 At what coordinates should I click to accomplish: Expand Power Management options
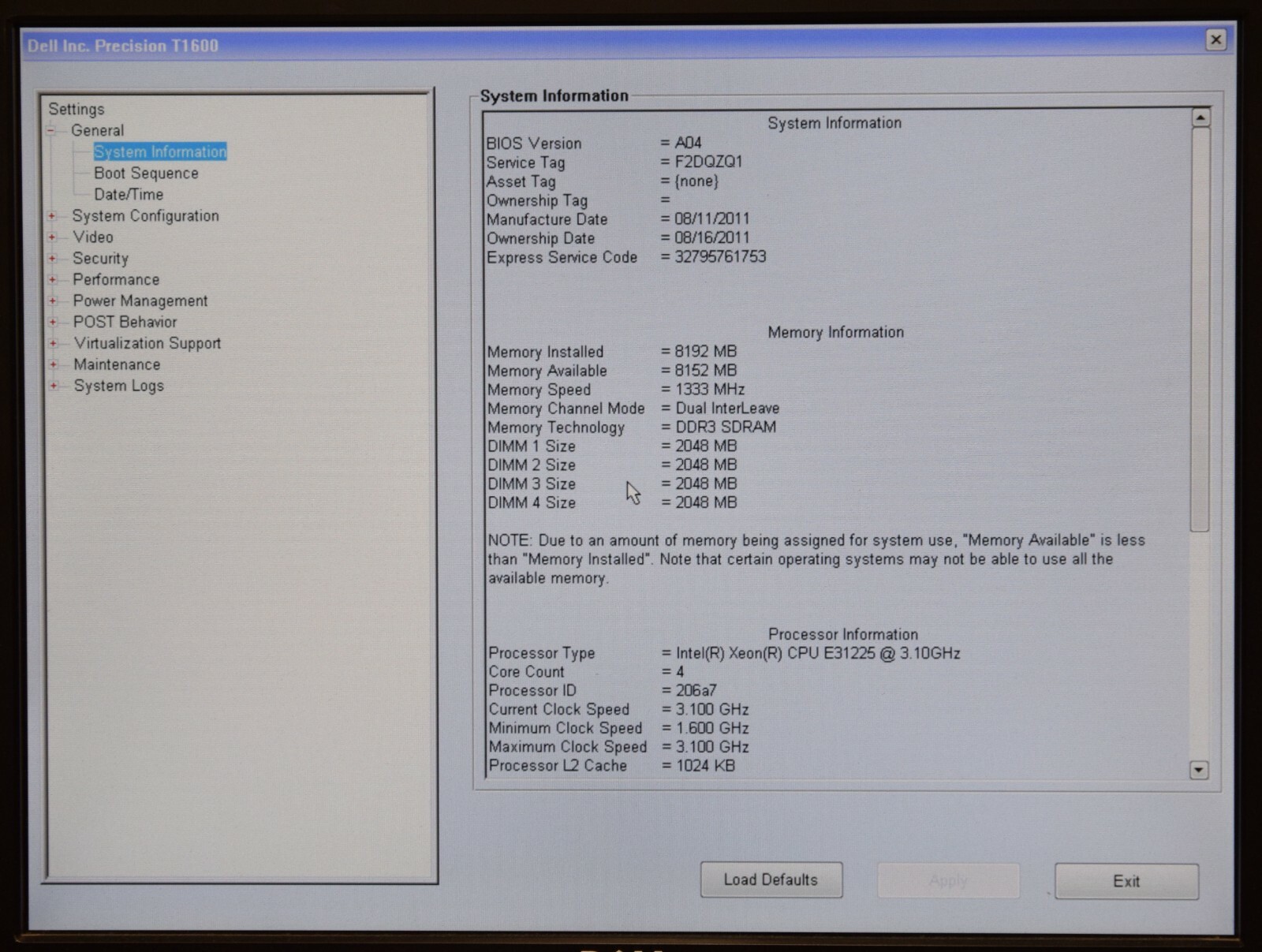53,301
